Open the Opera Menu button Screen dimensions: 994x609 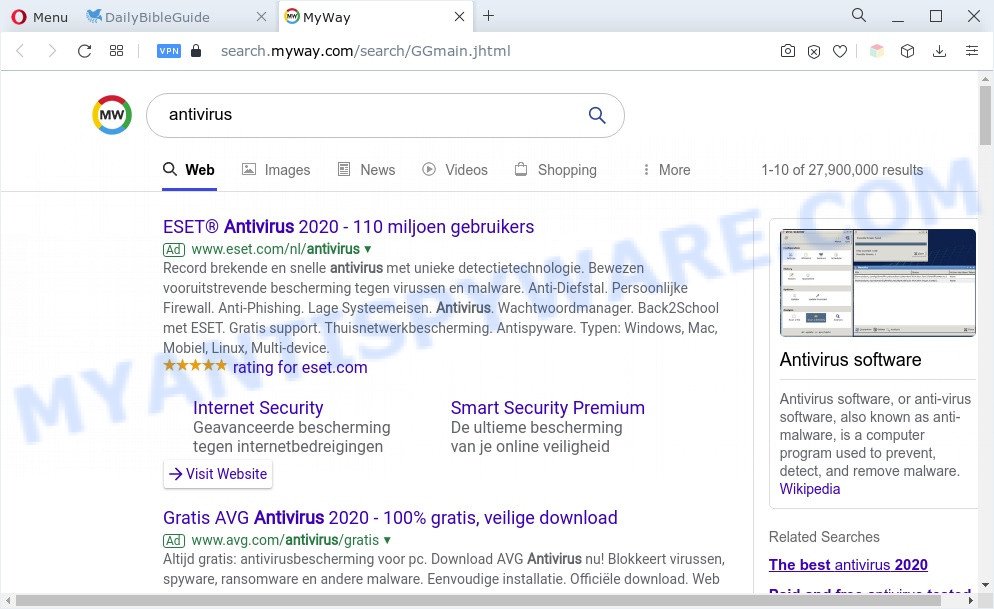39,17
